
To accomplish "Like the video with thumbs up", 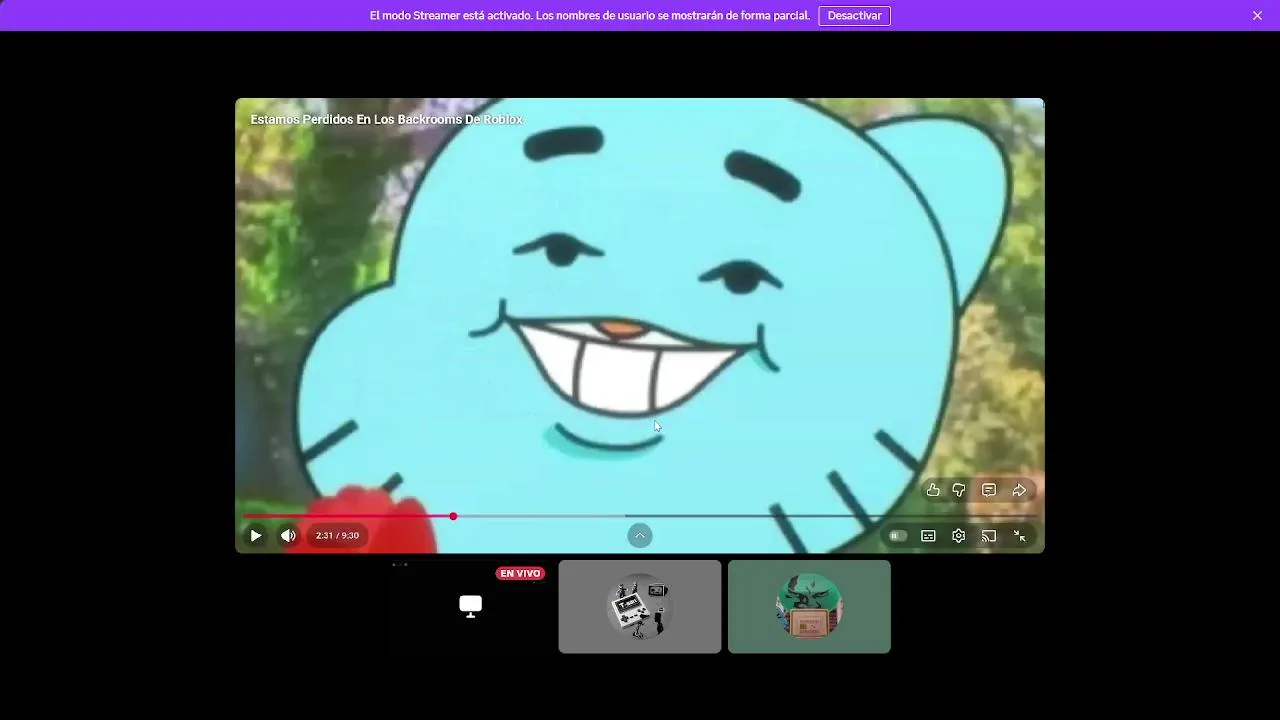I will 933,490.
